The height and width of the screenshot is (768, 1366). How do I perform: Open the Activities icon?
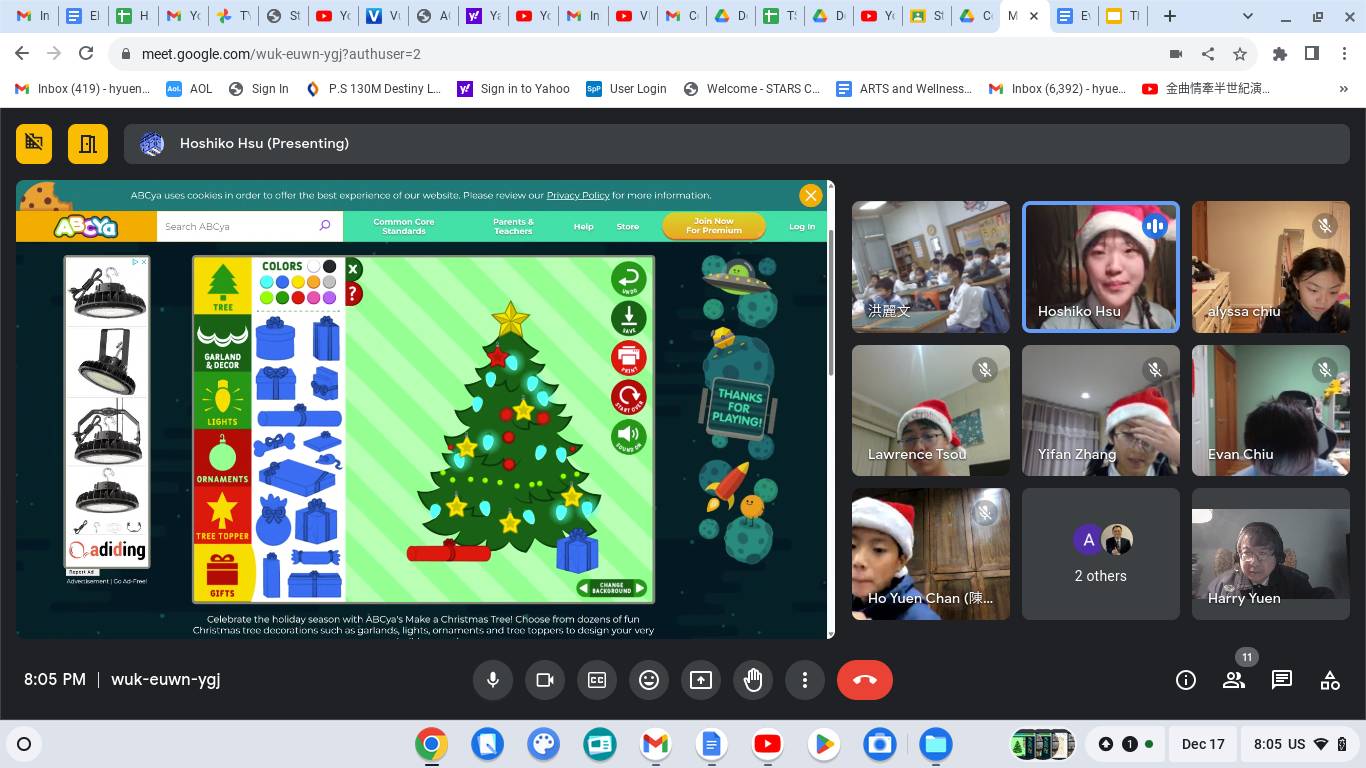1330,680
